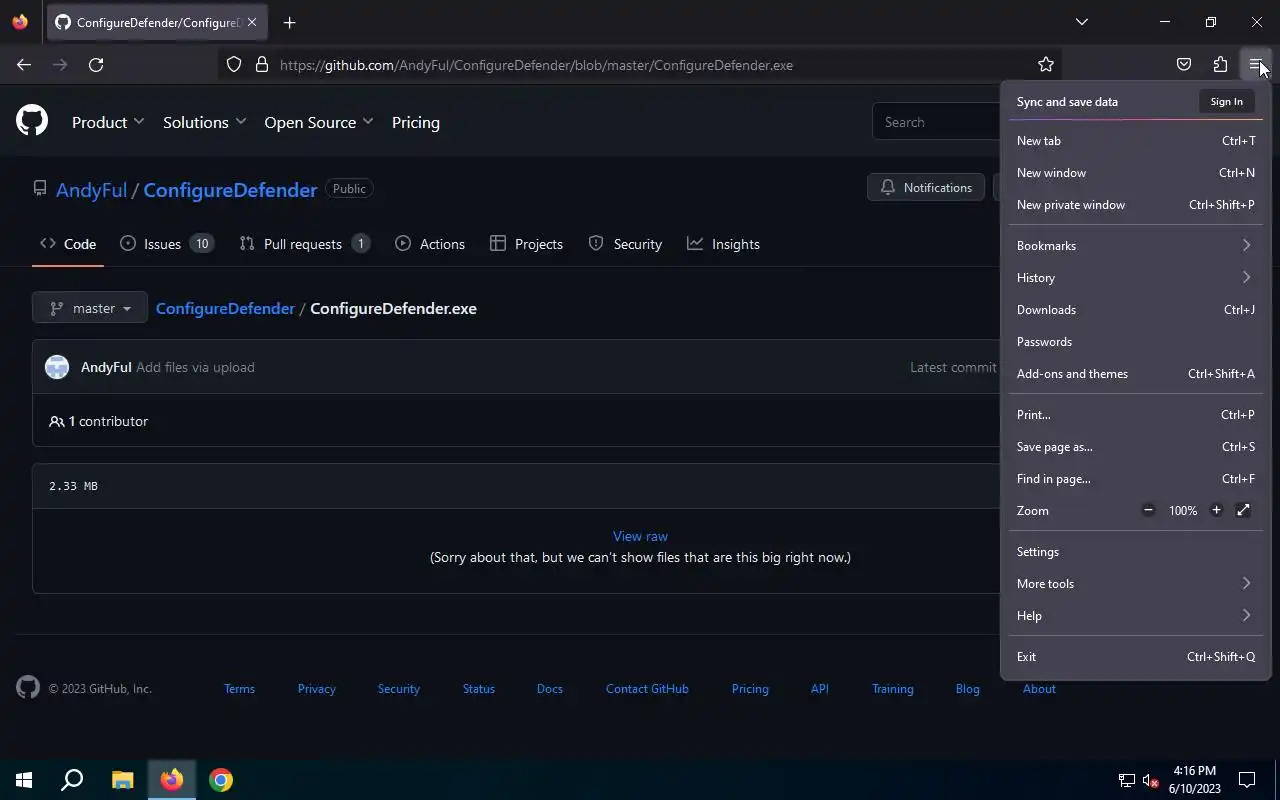Open the extensions puzzle icon
The width and height of the screenshot is (1280, 800).
coord(1220,65)
